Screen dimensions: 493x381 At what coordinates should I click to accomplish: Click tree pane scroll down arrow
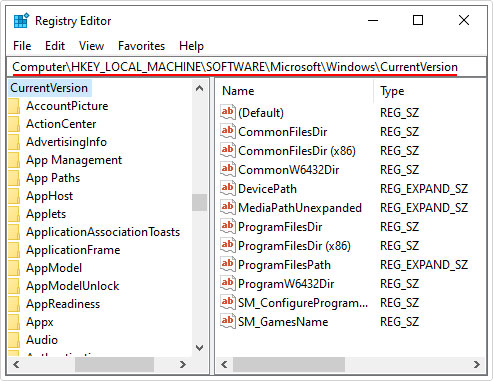(x=199, y=348)
